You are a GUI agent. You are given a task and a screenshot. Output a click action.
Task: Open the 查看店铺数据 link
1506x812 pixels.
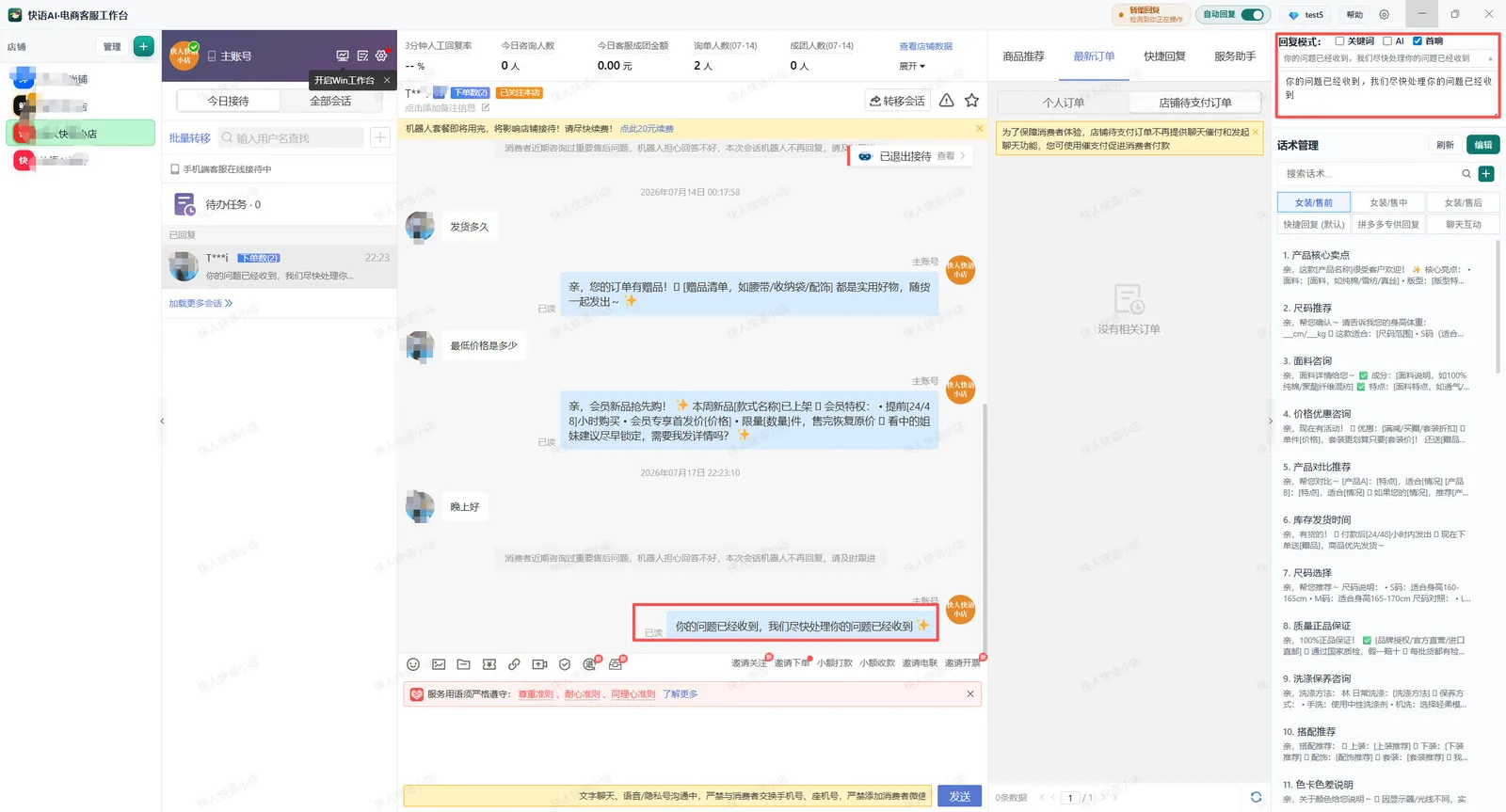coord(925,46)
